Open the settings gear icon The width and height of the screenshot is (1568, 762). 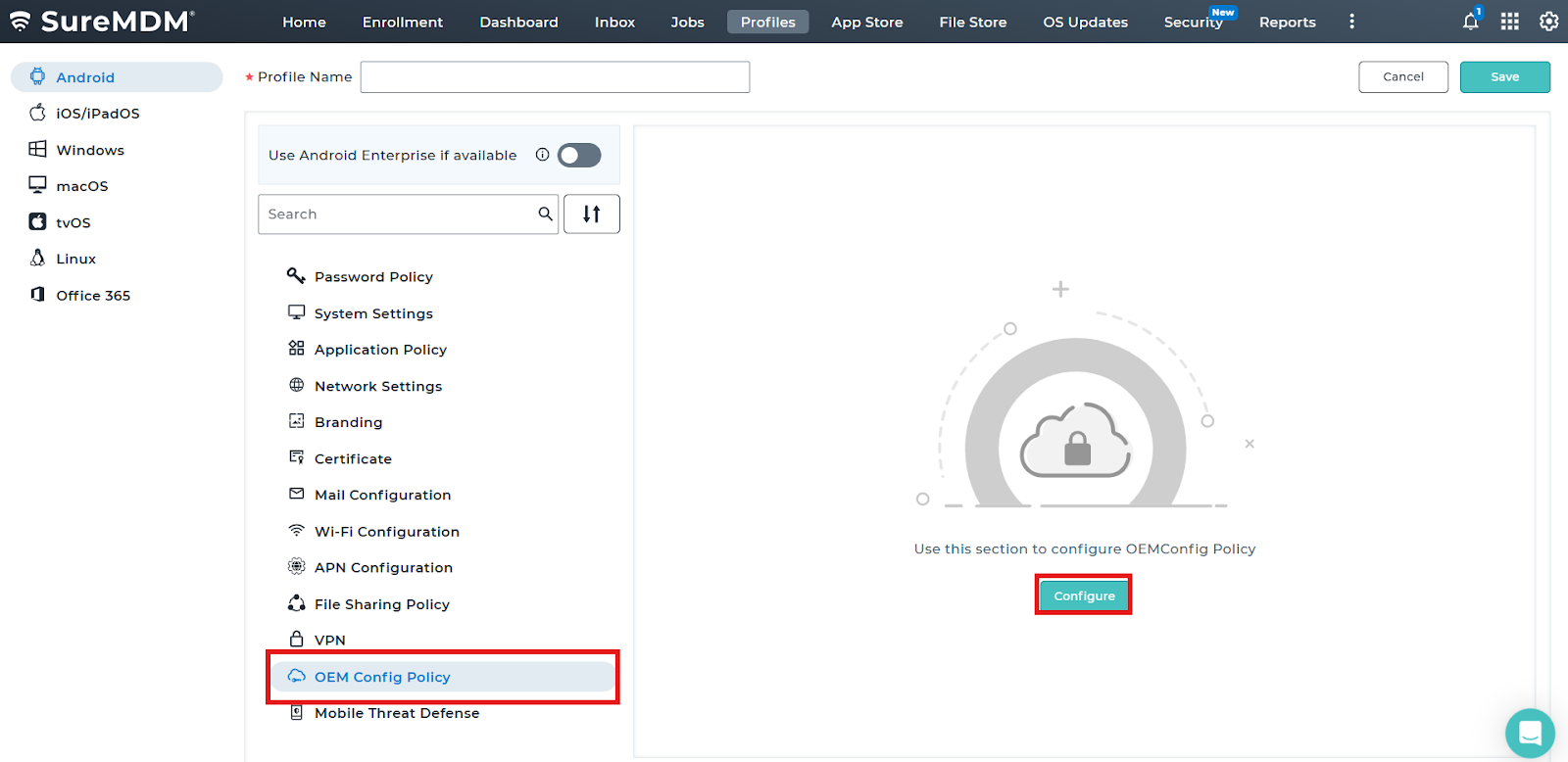[1548, 22]
